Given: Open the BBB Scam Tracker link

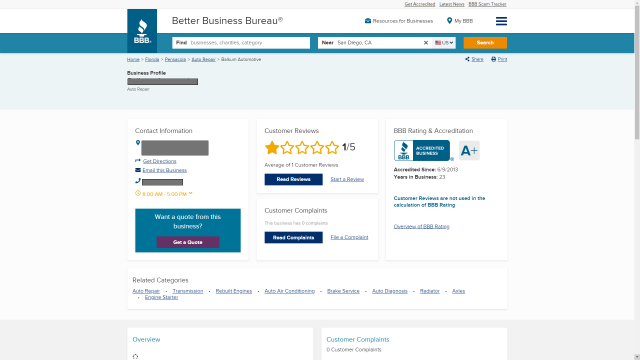Looking at the screenshot, I should coord(487,4).
